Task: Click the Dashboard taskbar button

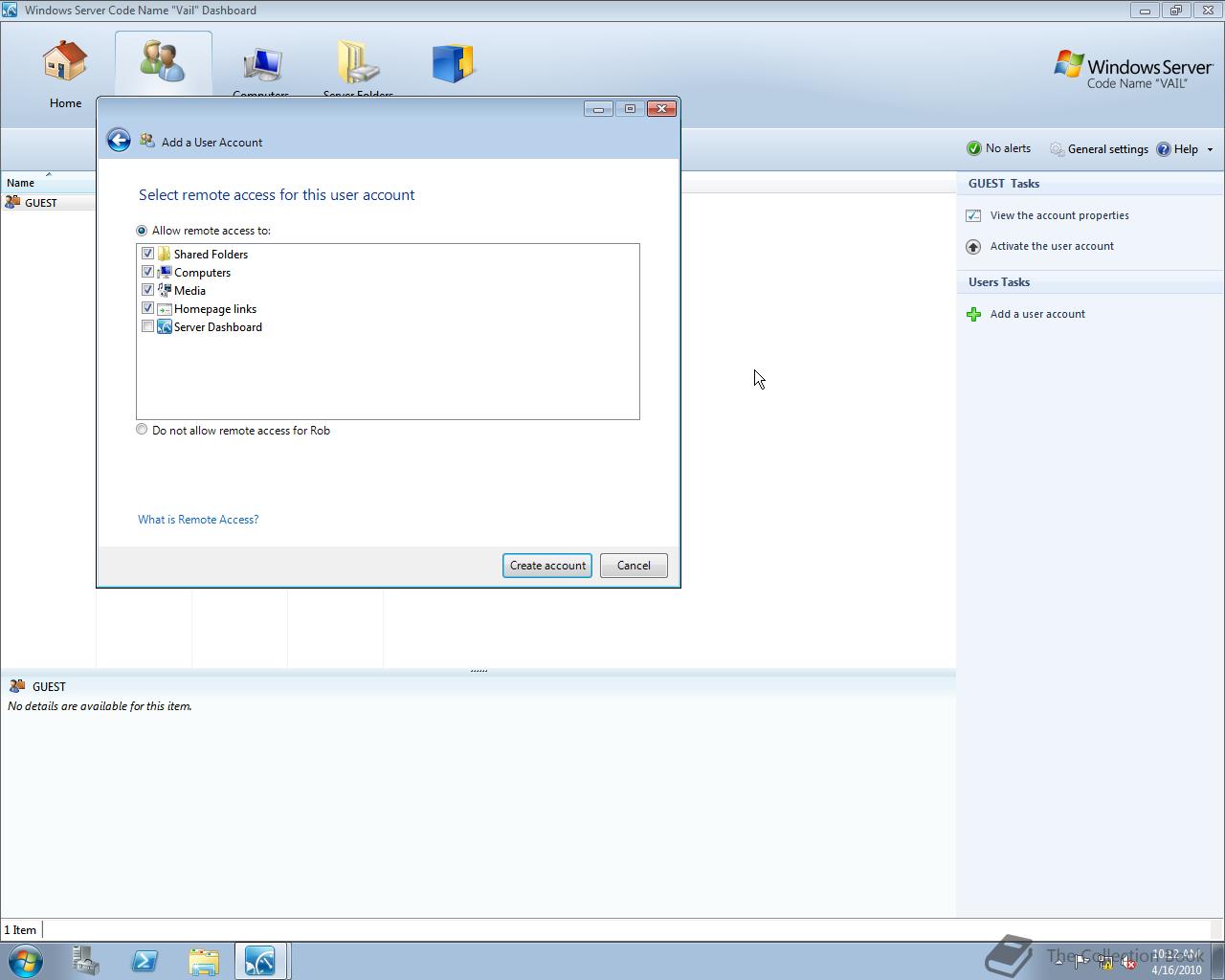Action: pyautogui.click(x=261, y=960)
